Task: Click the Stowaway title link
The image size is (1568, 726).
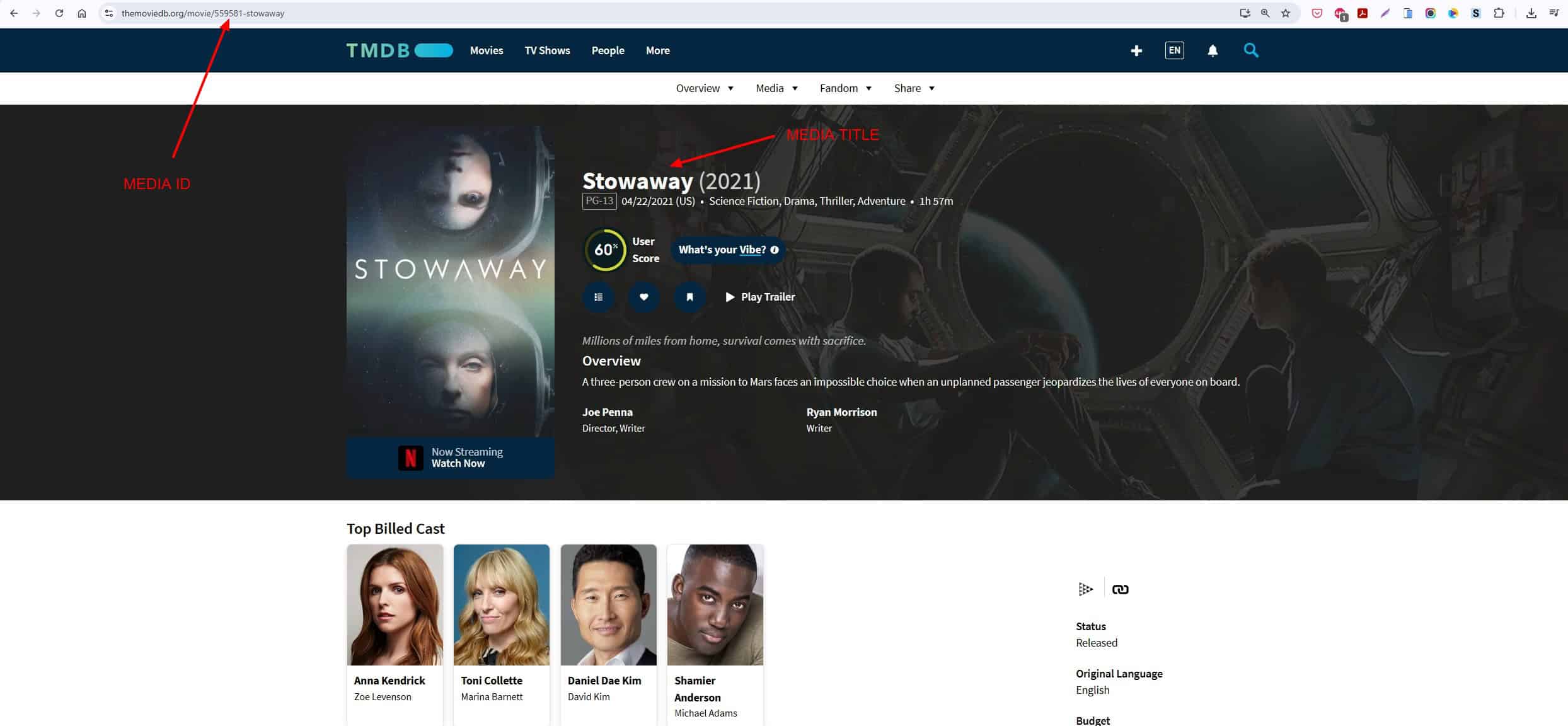Action: click(x=637, y=181)
